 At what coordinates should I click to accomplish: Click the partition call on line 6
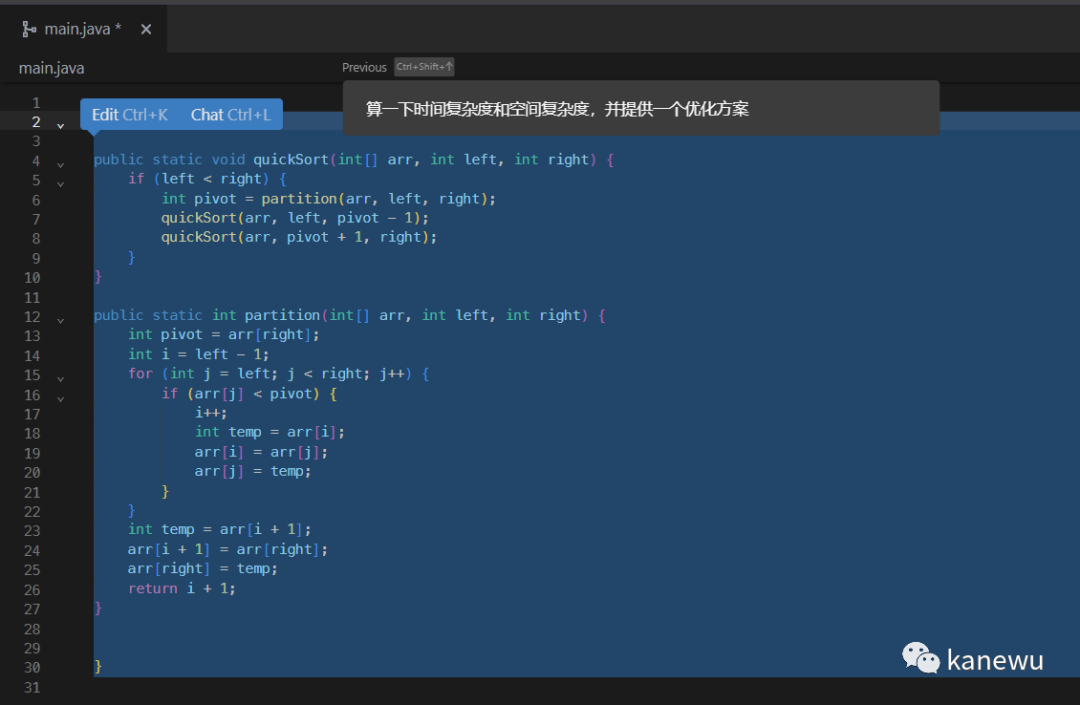299,198
